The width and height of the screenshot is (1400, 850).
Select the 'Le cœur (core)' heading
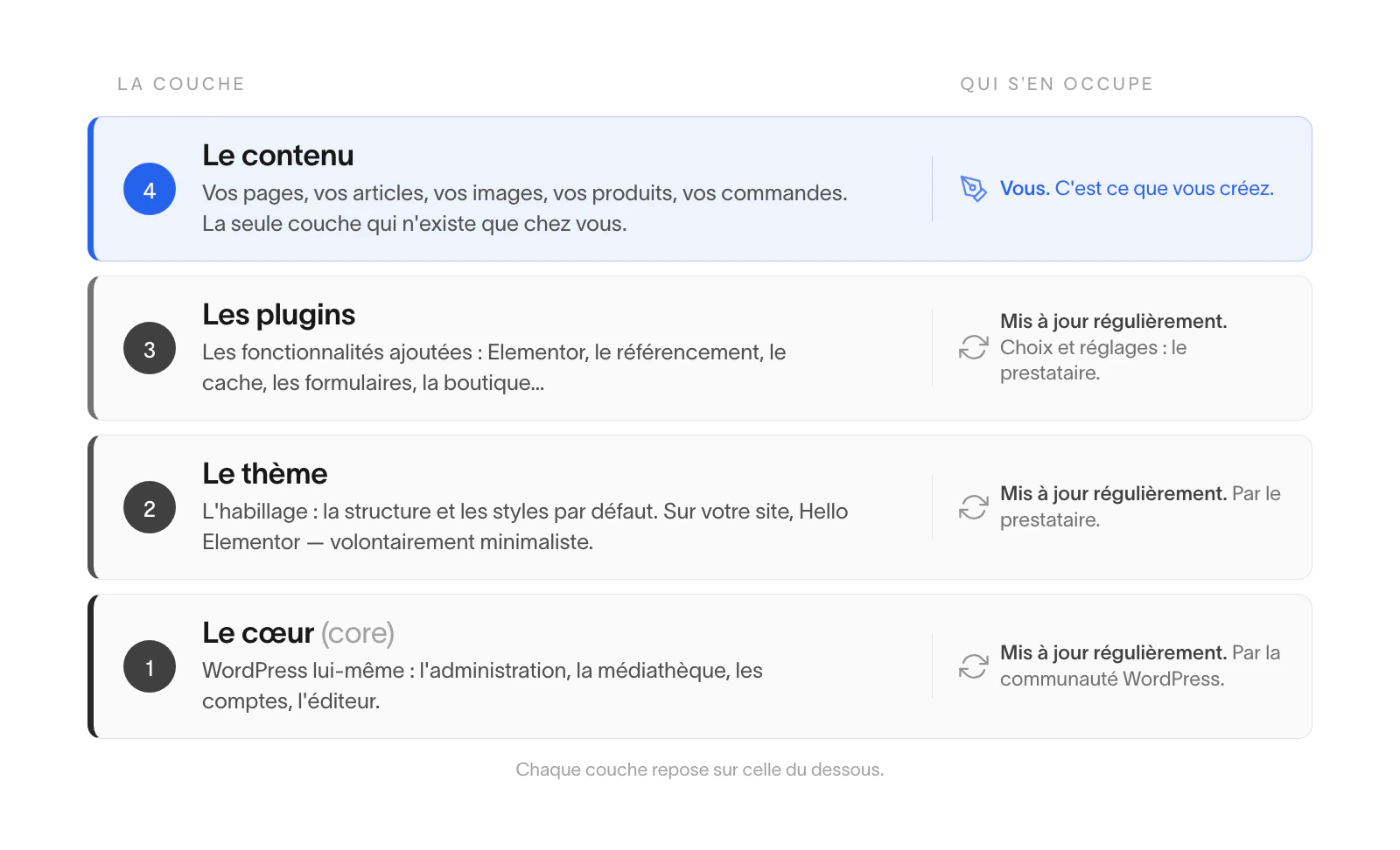(x=298, y=633)
